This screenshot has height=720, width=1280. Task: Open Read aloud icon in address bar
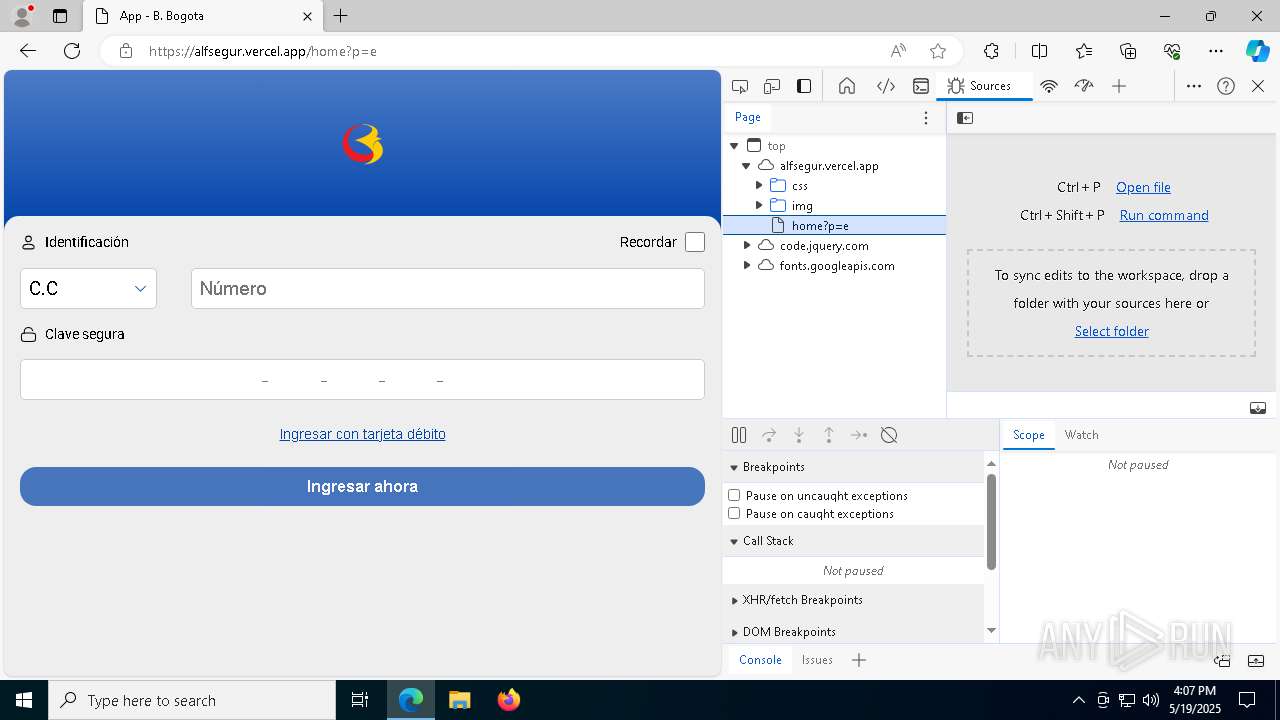pos(898,51)
